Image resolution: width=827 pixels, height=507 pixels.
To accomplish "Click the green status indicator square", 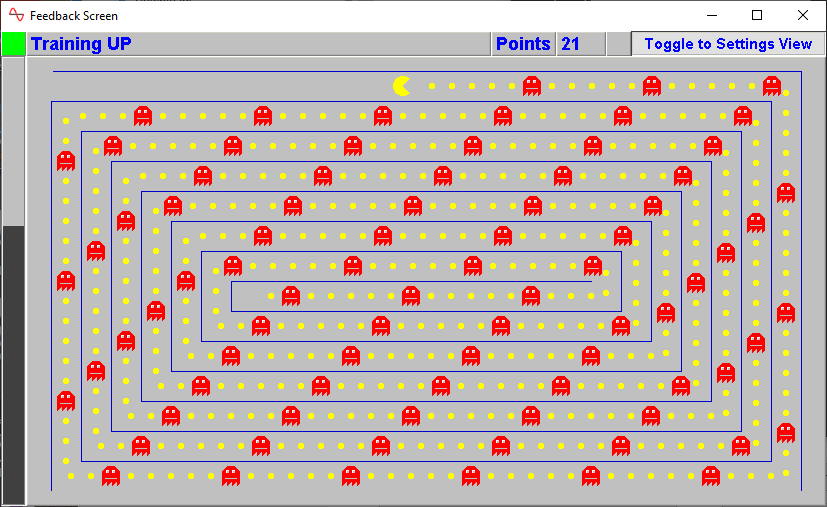I will tap(14, 44).
